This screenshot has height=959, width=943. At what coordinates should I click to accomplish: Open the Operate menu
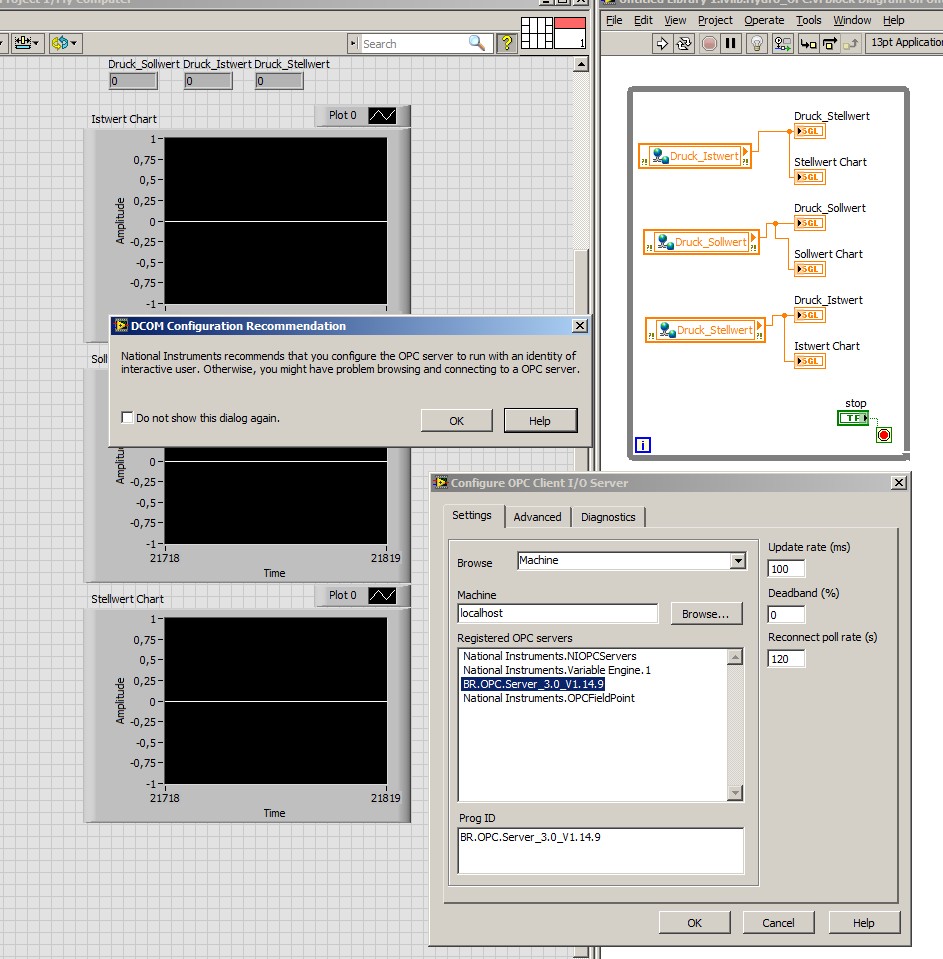pyautogui.click(x=764, y=20)
